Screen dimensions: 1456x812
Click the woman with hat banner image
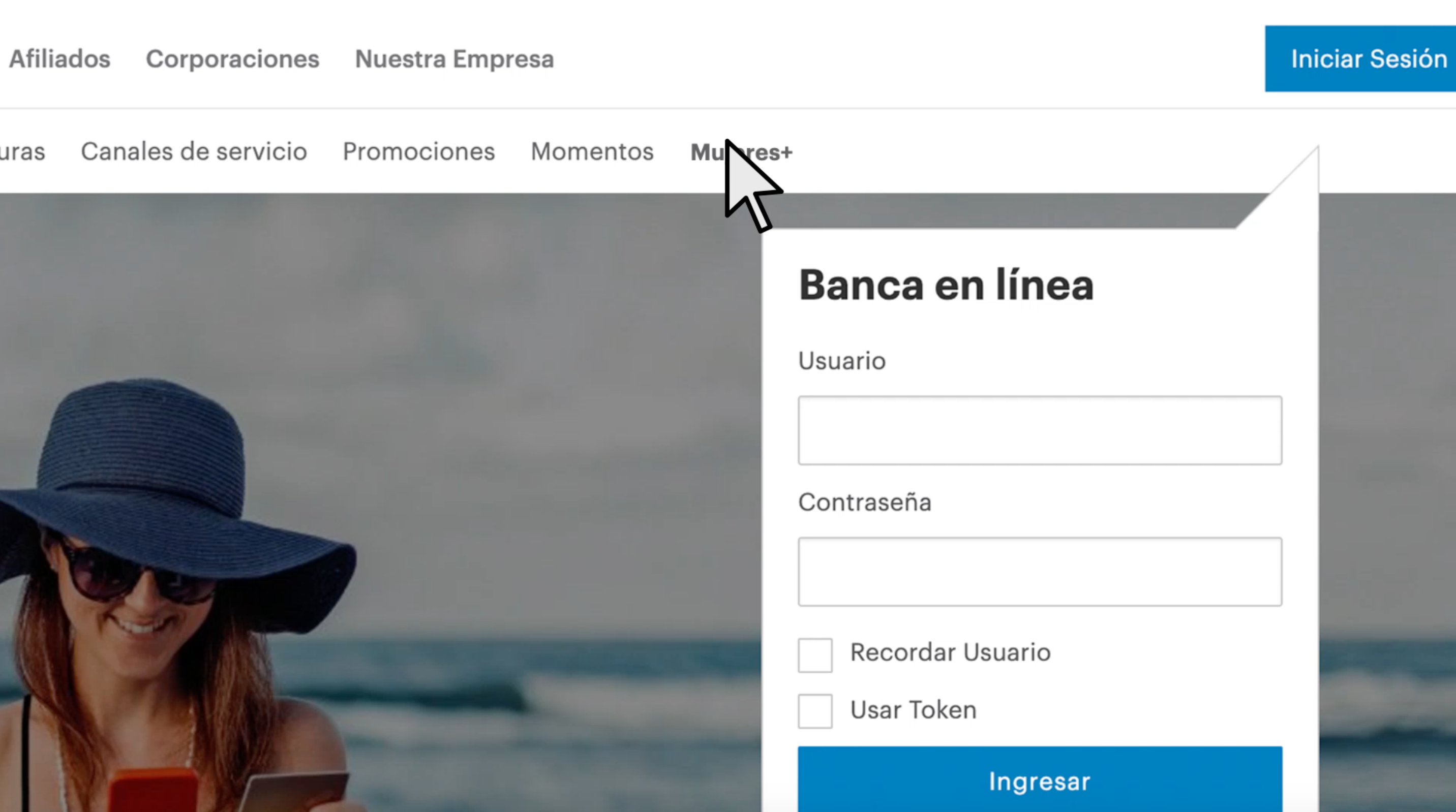[x=181, y=594]
